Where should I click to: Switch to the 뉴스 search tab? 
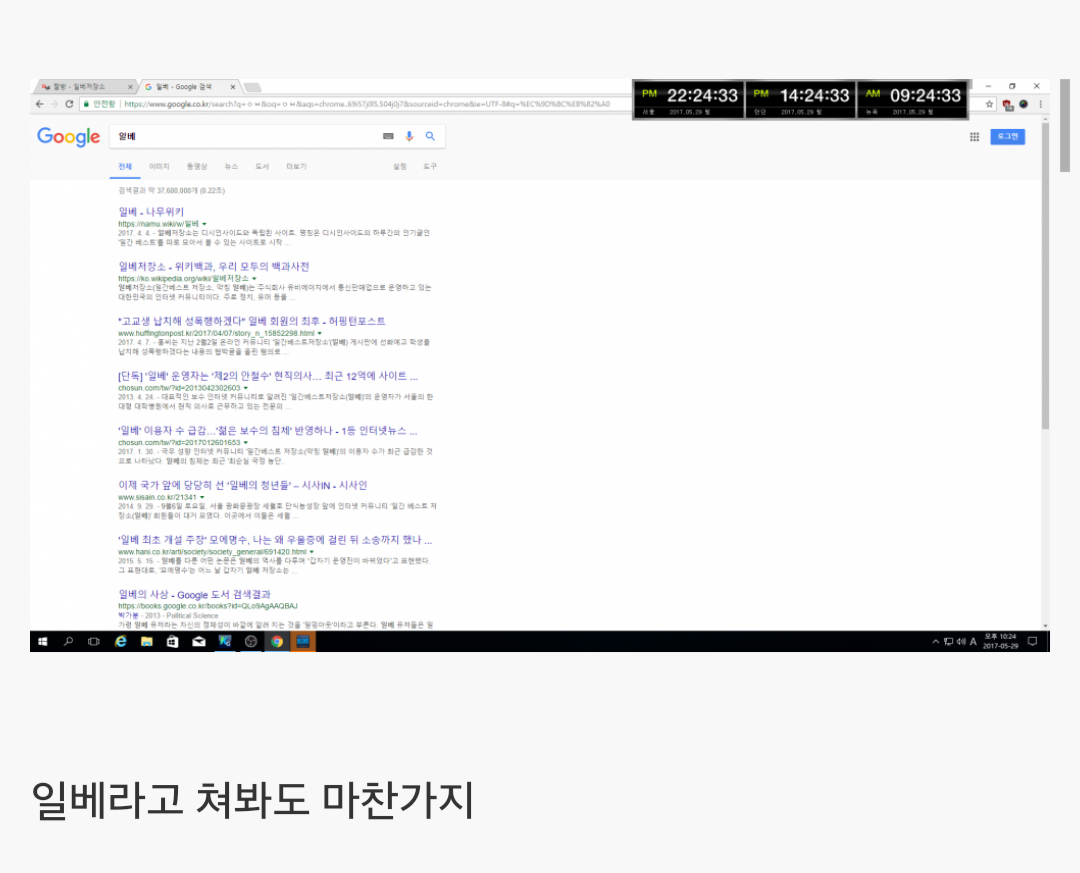(231, 167)
